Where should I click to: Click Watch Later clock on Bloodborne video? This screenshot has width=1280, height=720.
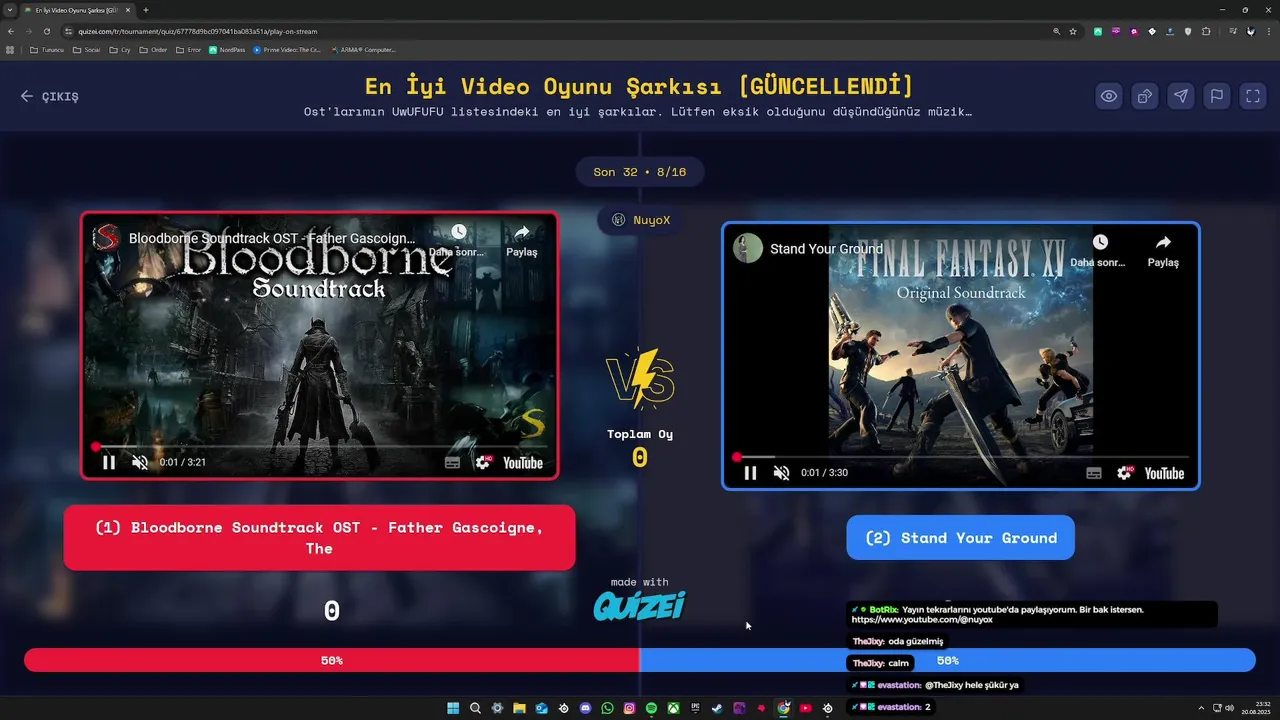click(458, 231)
